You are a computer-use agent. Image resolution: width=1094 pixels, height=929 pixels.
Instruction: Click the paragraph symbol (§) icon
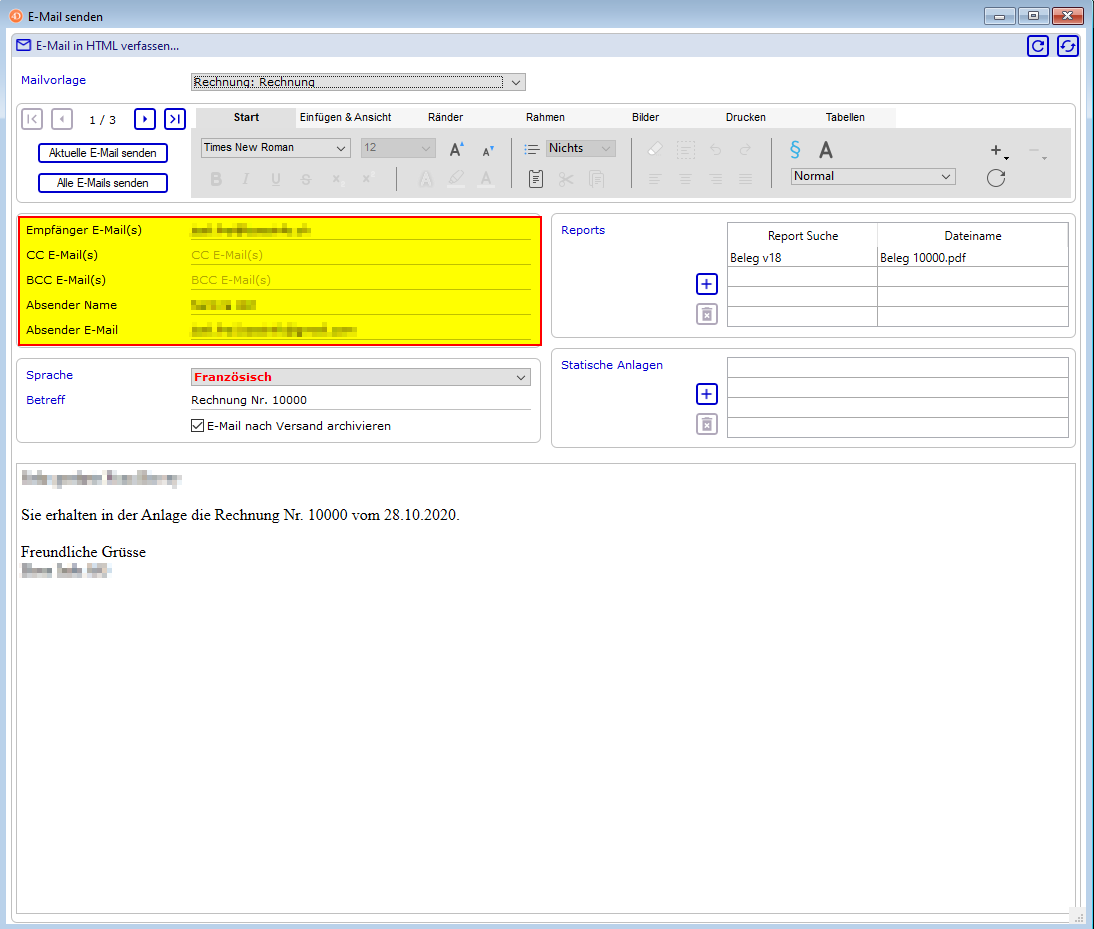tap(795, 150)
